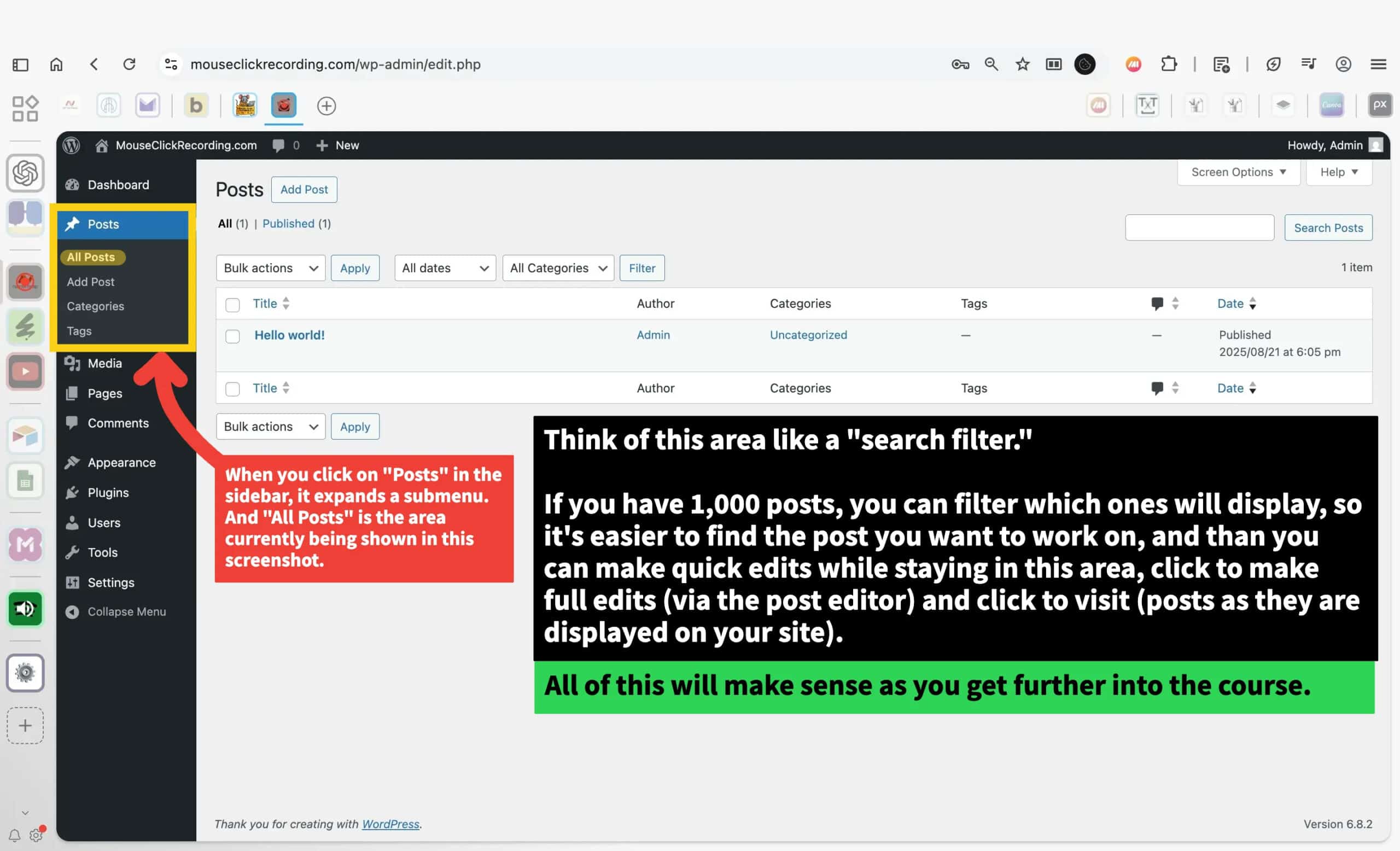Select Categories in the Posts submenu
Screen dimensions: 1400x851
point(95,306)
